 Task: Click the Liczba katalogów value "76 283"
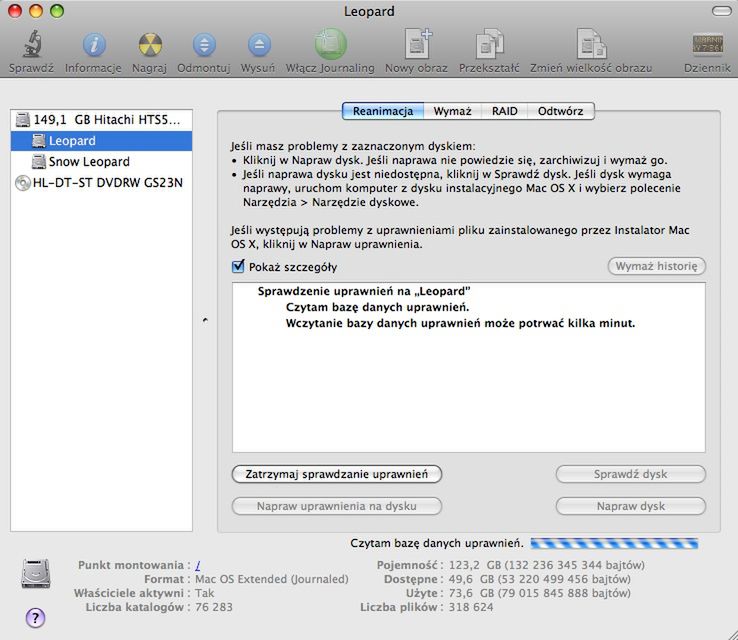click(x=214, y=608)
